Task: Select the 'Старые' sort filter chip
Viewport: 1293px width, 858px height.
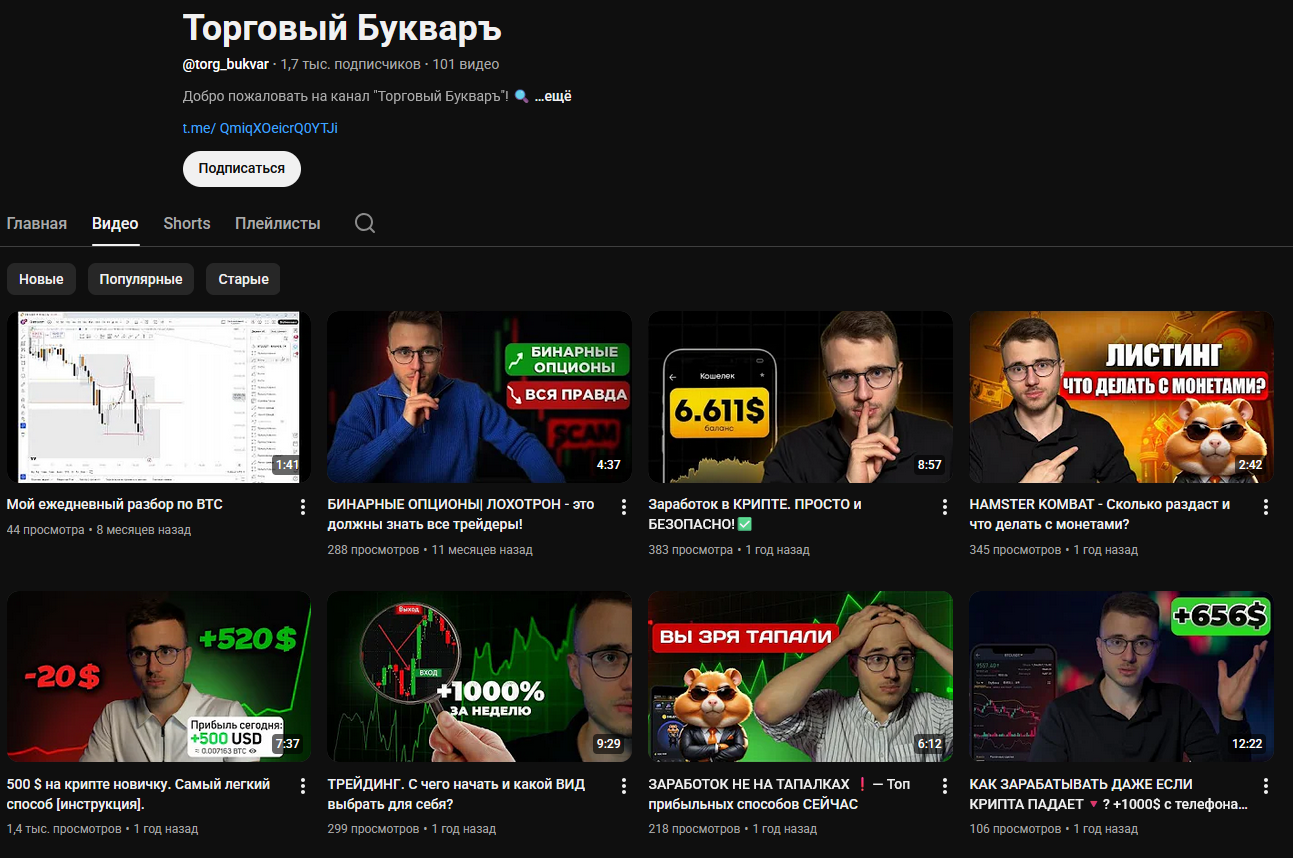Action: point(243,279)
